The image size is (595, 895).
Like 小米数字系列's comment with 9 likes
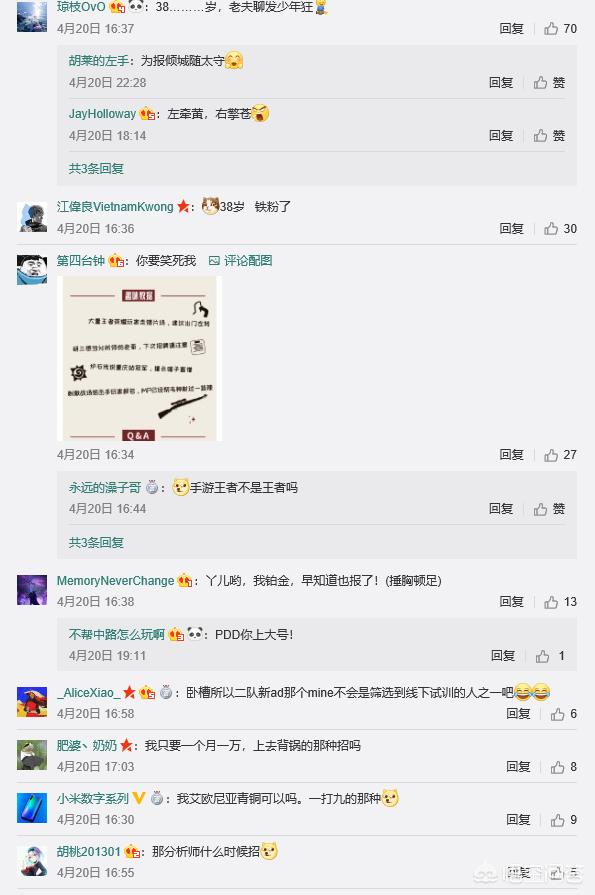(564, 820)
